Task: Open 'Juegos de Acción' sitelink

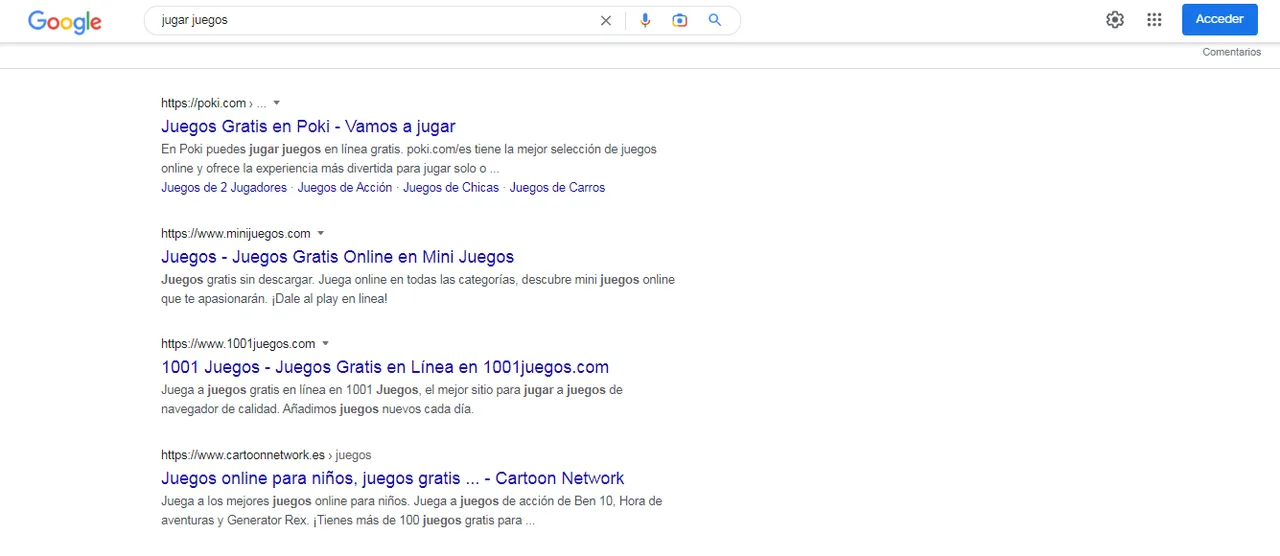Action: pyautogui.click(x=345, y=187)
